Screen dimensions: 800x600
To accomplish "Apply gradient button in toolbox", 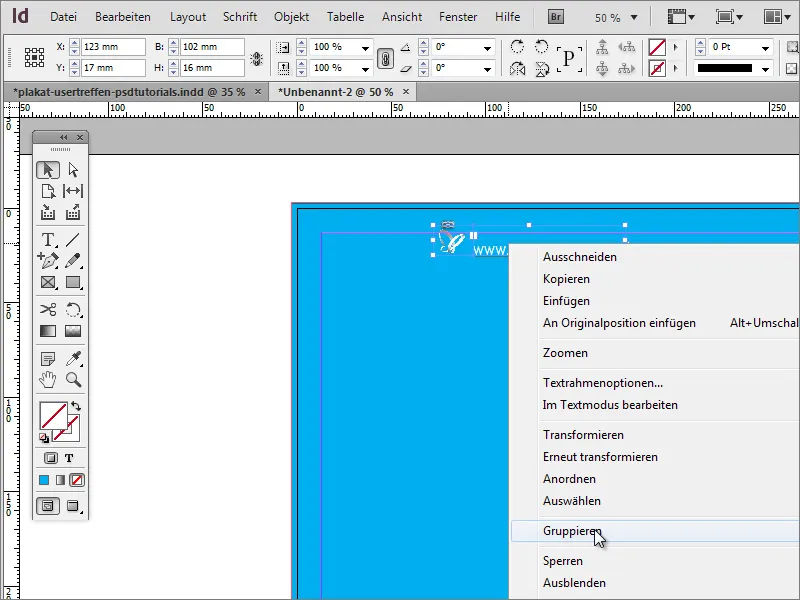I will (x=60, y=480).
